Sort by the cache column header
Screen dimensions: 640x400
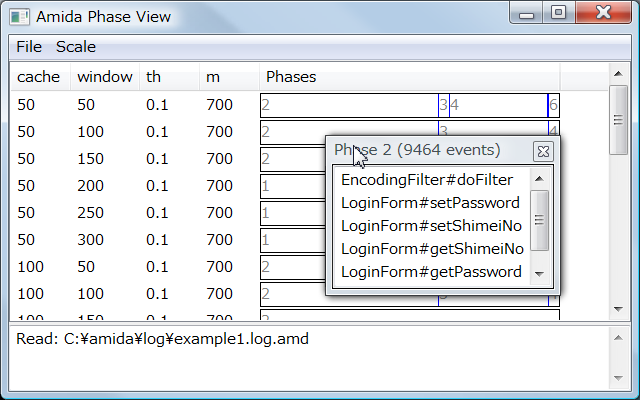pos(39,77)
